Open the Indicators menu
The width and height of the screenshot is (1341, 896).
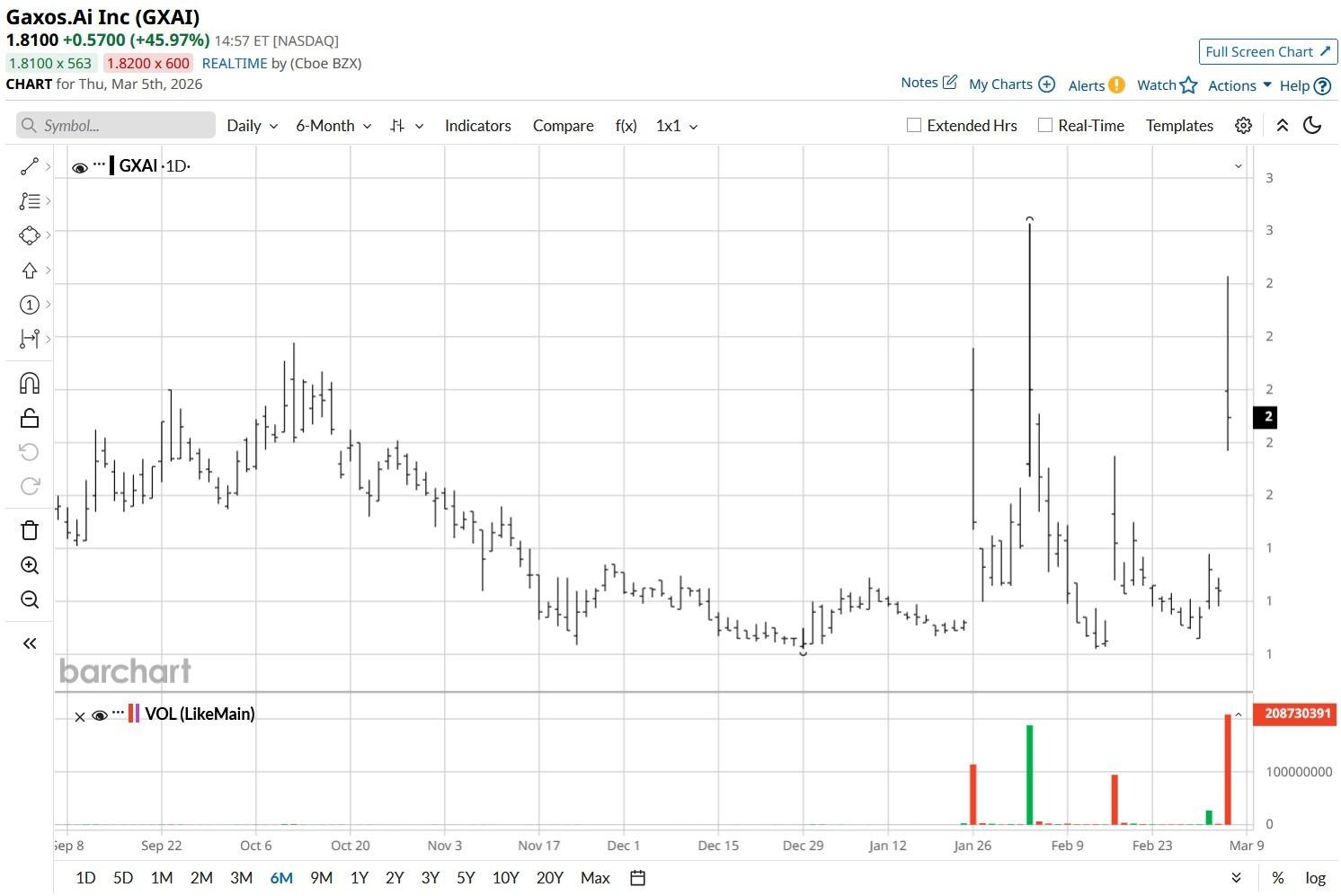pyautogui.click(x=477, y=126)
